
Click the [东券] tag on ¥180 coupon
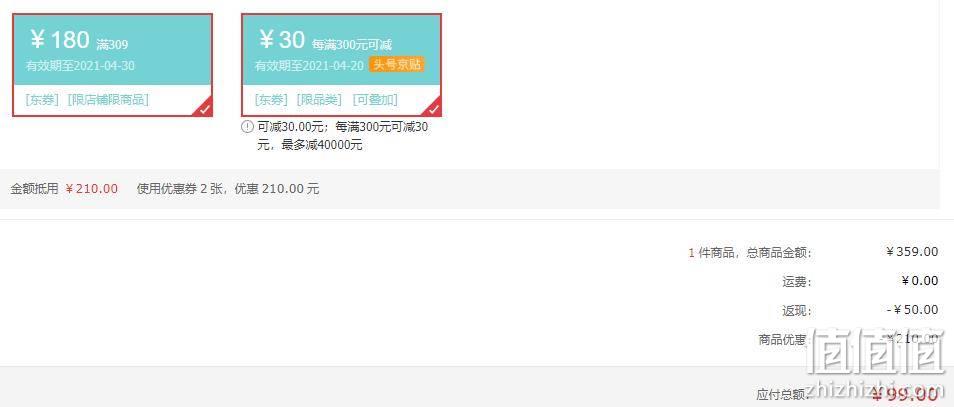[x=42, y=100]
